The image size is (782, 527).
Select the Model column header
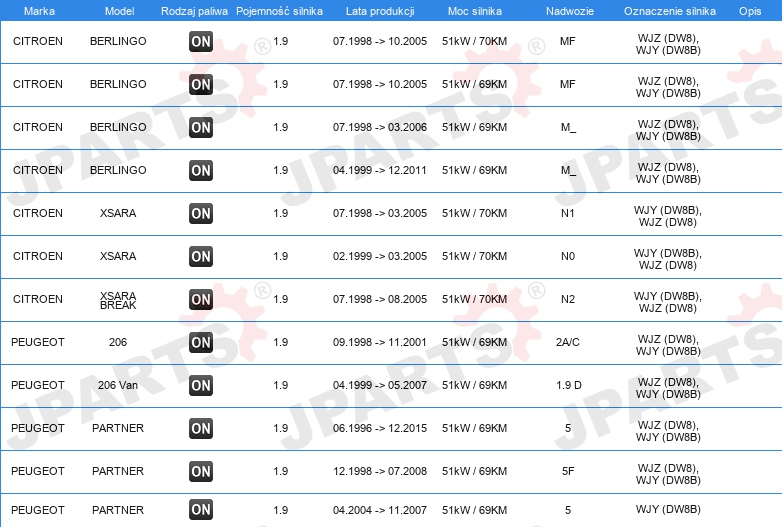point(120,11)
